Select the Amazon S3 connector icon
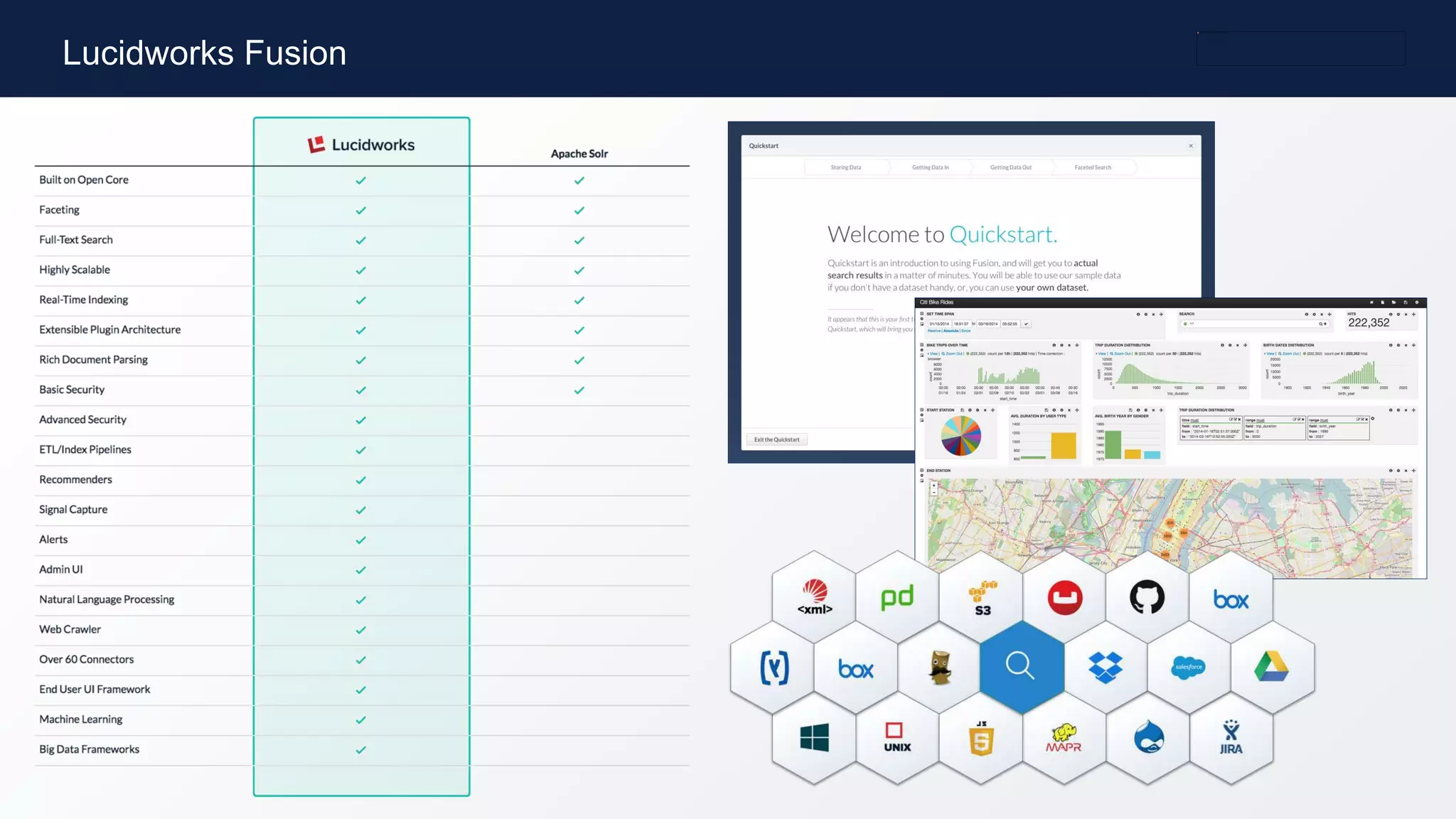1456x819 pixels. pyautogui.click(x=982, y=598)
